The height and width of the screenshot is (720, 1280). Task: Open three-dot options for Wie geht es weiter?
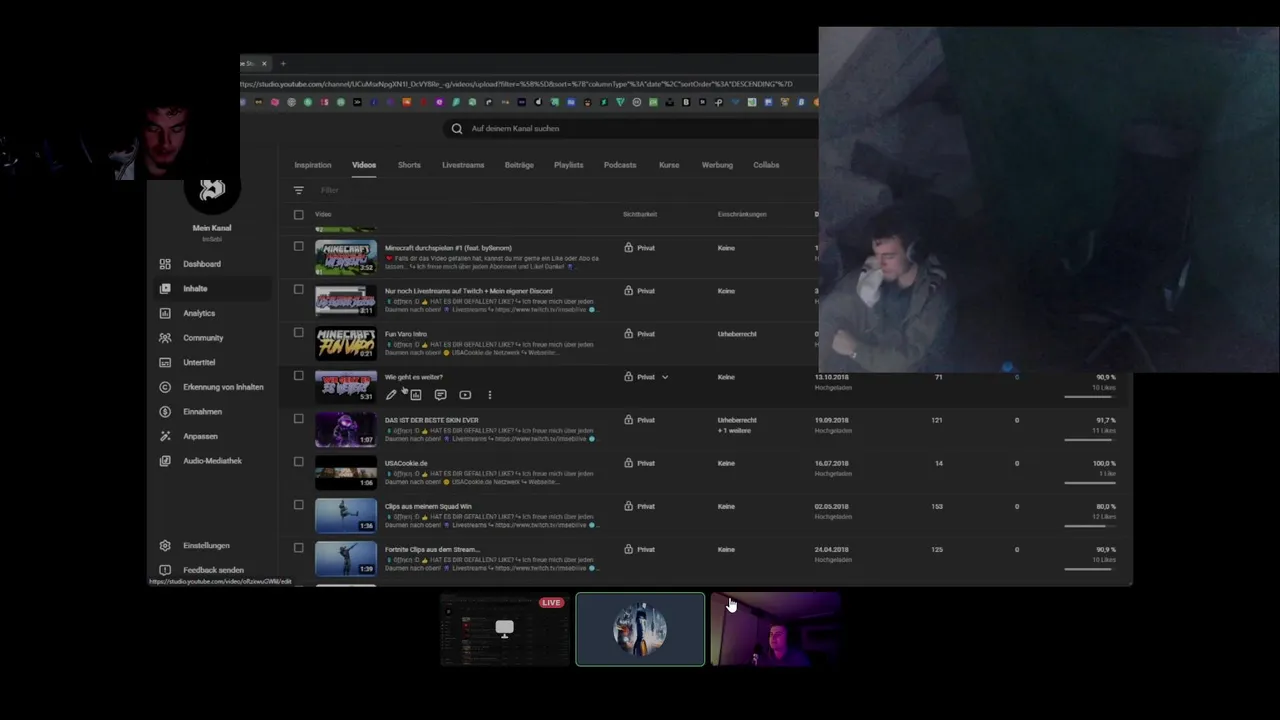click(489, 395)
